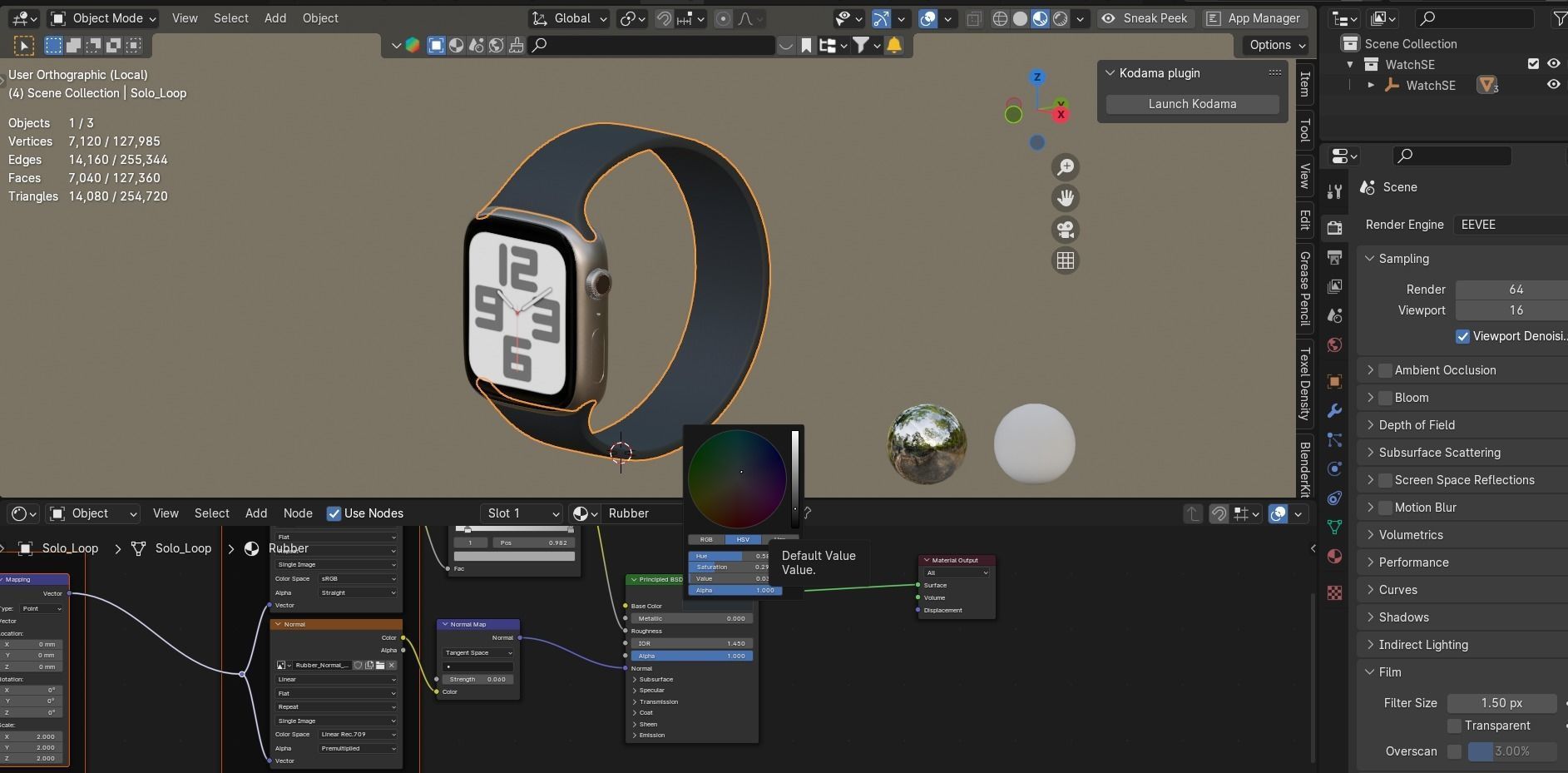Enable Screen Space Reflections checkbox
This screenshot has width=1568, height=773.
pyautogui.click(x=1385, y=480)
